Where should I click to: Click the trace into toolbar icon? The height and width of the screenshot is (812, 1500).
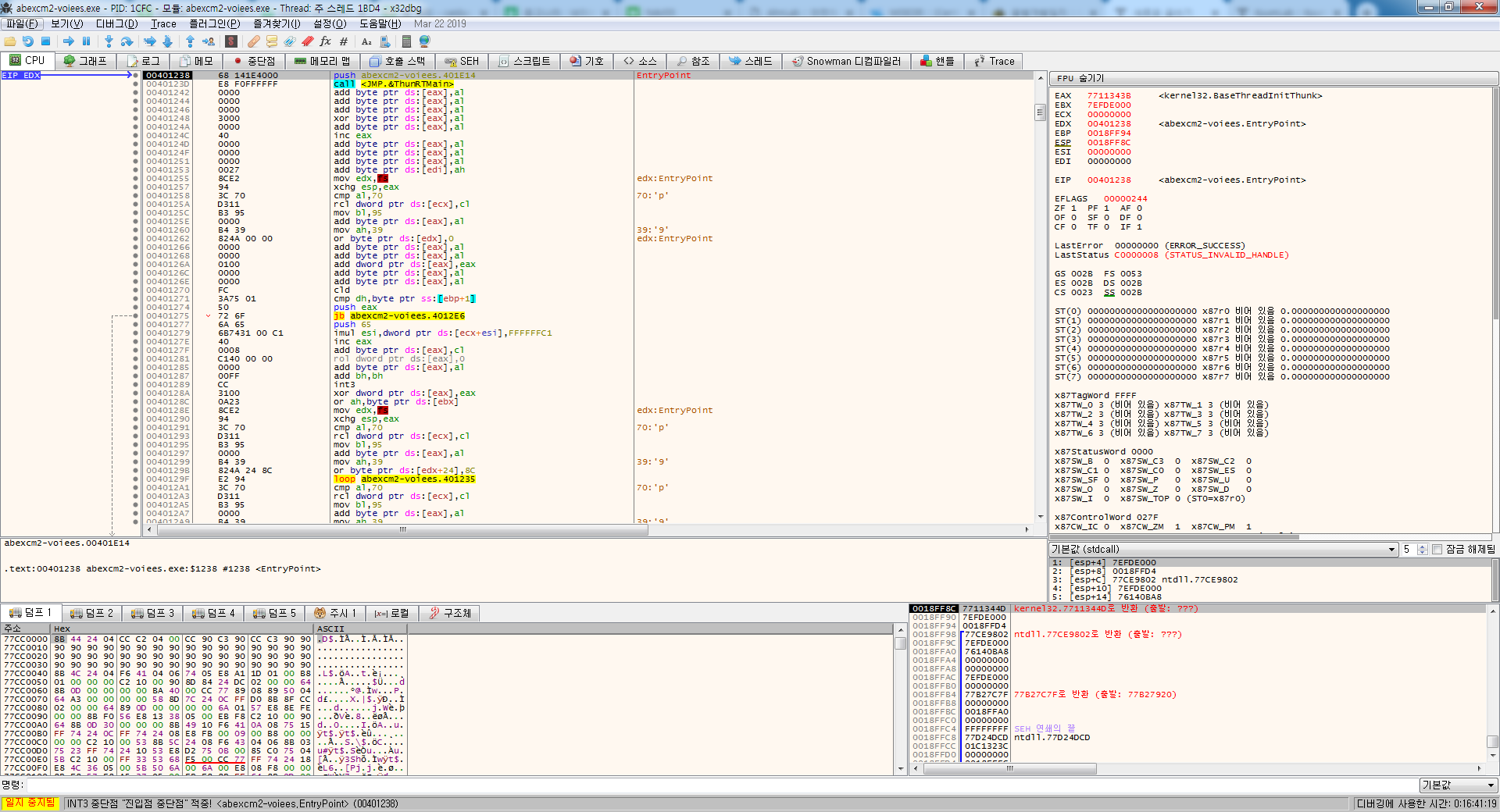click(150, 41)
